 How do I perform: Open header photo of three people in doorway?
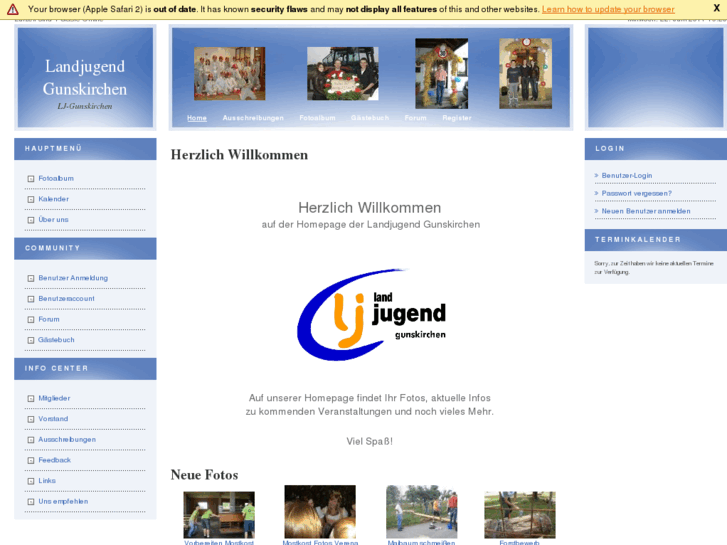525,73
